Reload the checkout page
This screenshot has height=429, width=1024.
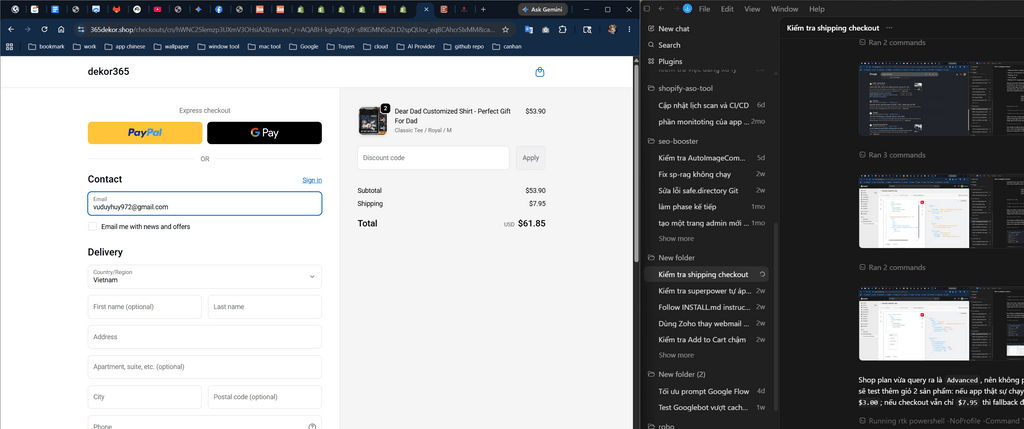44,29
